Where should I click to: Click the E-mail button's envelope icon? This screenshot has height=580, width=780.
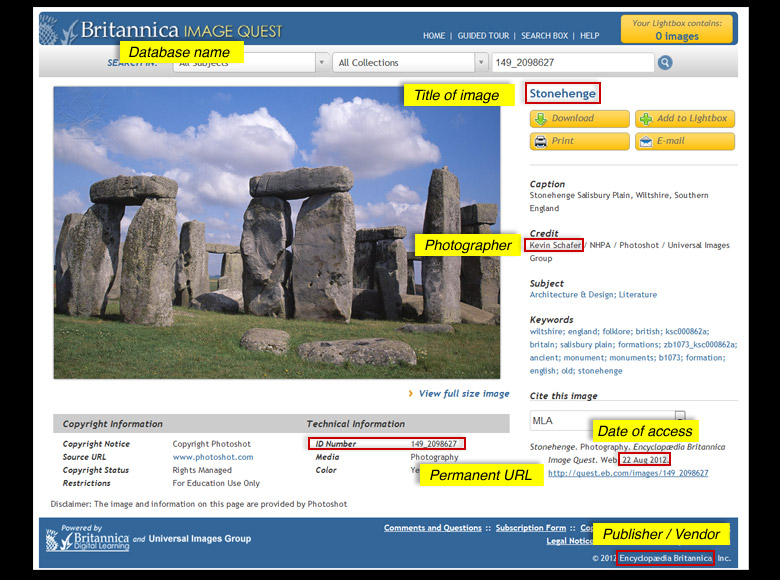(x=644, y=141)
